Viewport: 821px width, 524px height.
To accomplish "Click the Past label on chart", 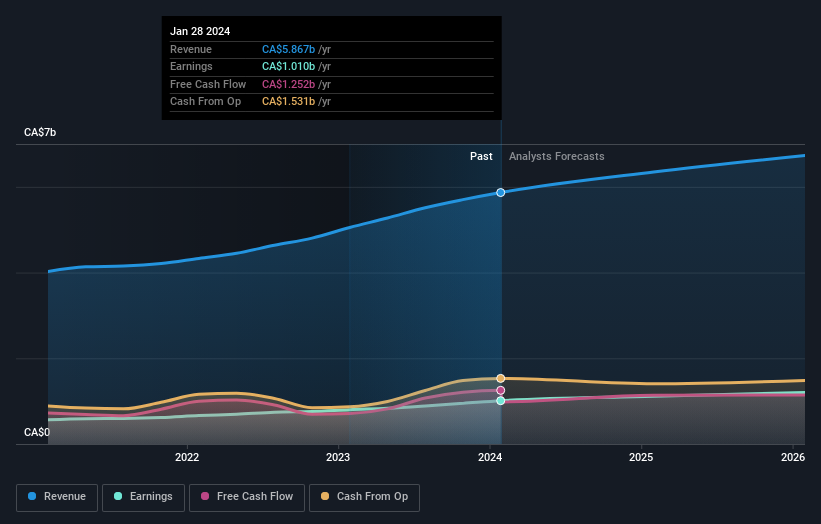I will coord(481,157).
